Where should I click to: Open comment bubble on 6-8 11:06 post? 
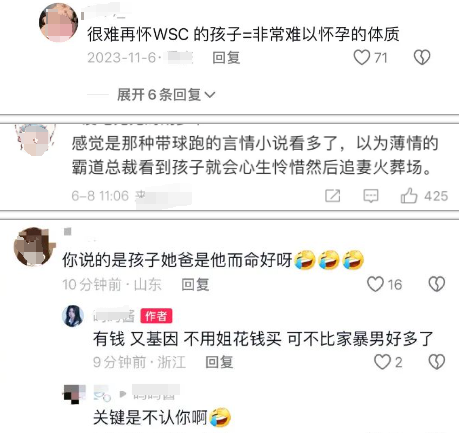(371, 196)
